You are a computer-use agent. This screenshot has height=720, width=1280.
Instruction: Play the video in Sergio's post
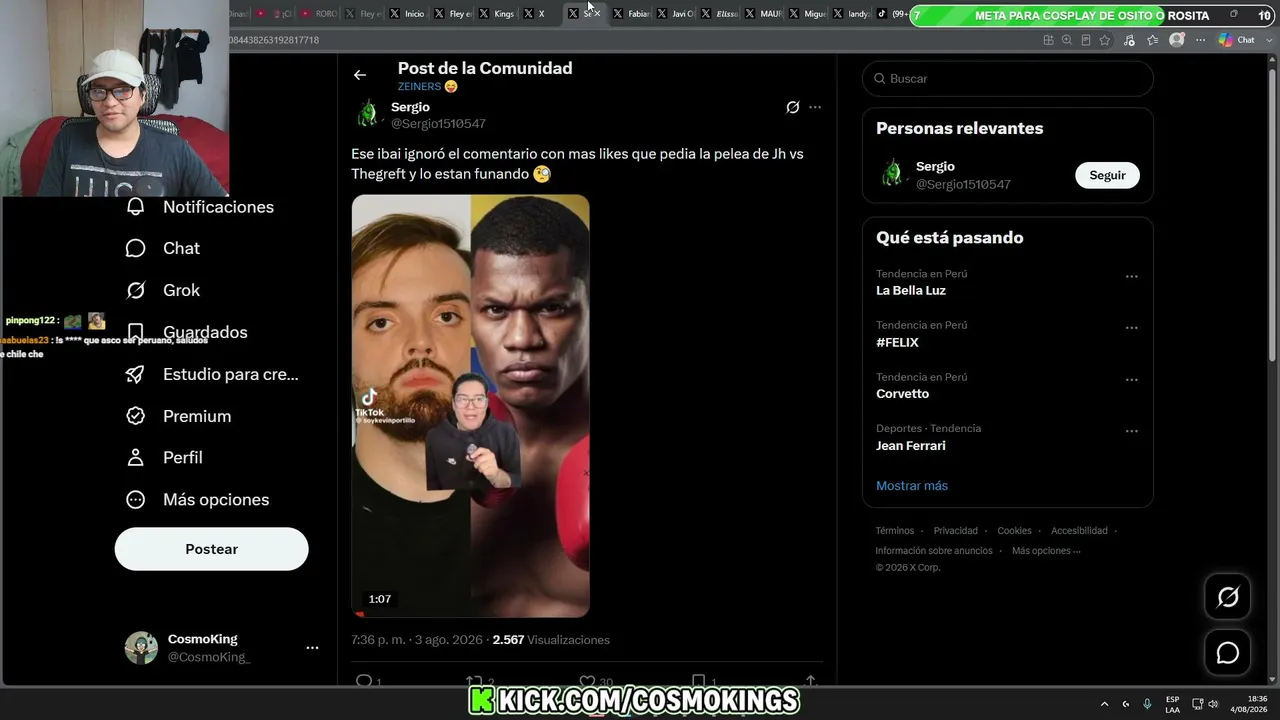[x=470, y=406]
